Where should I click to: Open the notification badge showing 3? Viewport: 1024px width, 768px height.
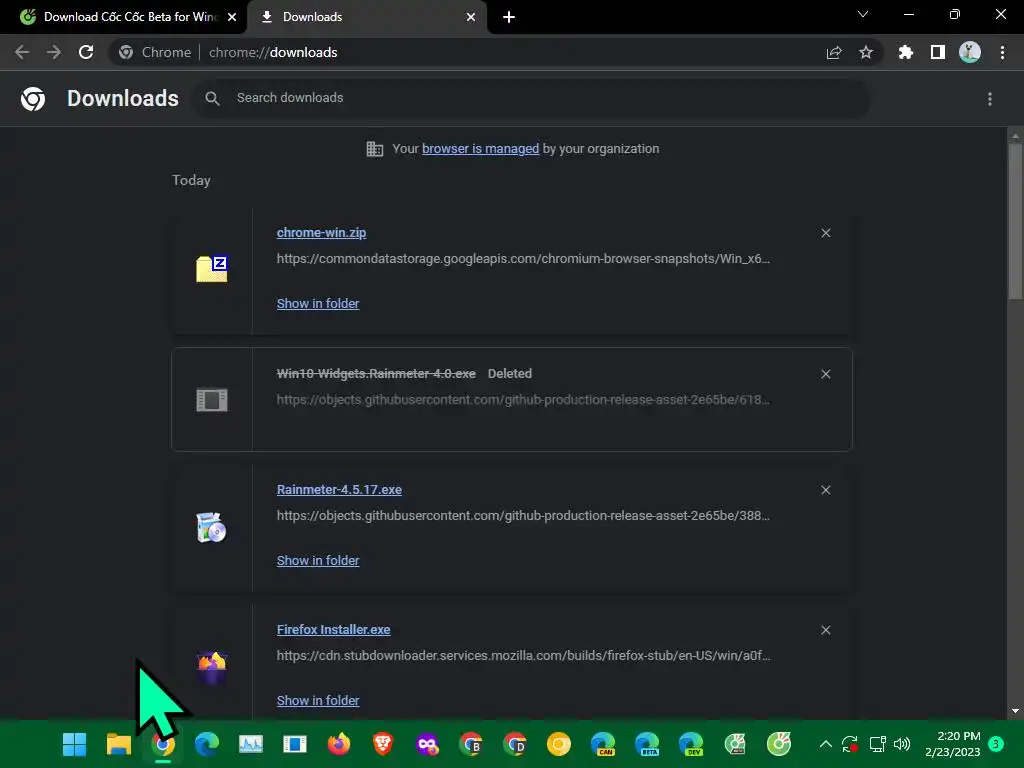pos(996,744)
